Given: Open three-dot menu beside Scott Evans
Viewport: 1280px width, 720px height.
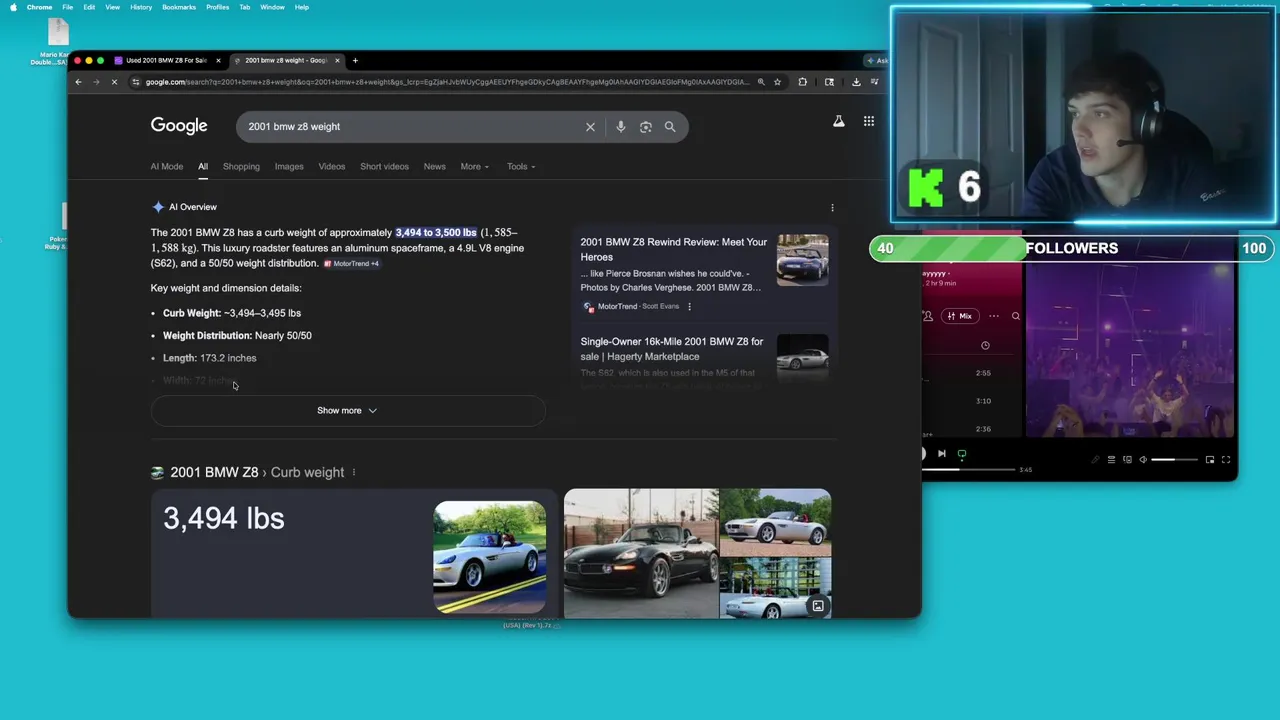Looking at the screenshot, I should pyautogui.click(x=689, y=306).
